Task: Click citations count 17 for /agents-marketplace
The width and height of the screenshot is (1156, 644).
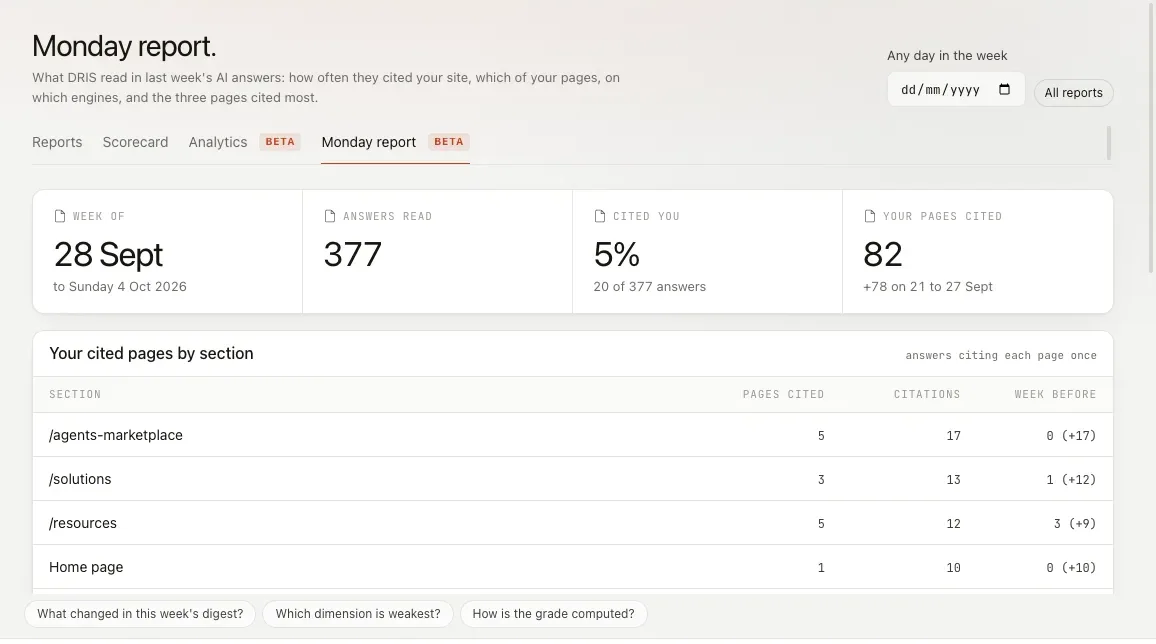Action: click(953, 435)
